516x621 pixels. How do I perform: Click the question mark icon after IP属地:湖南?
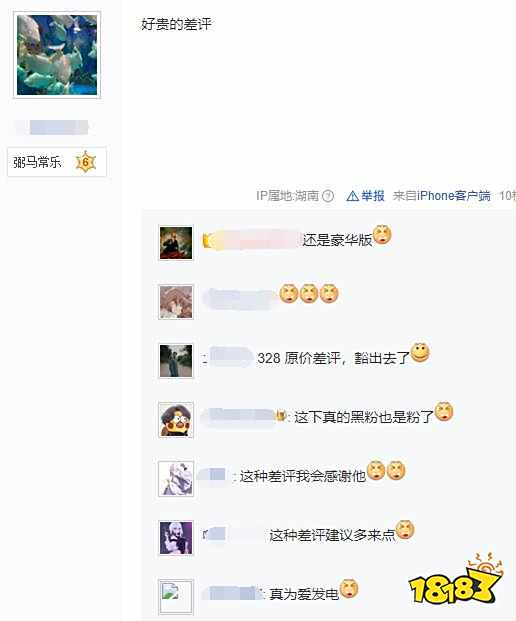tap(328, 196)
